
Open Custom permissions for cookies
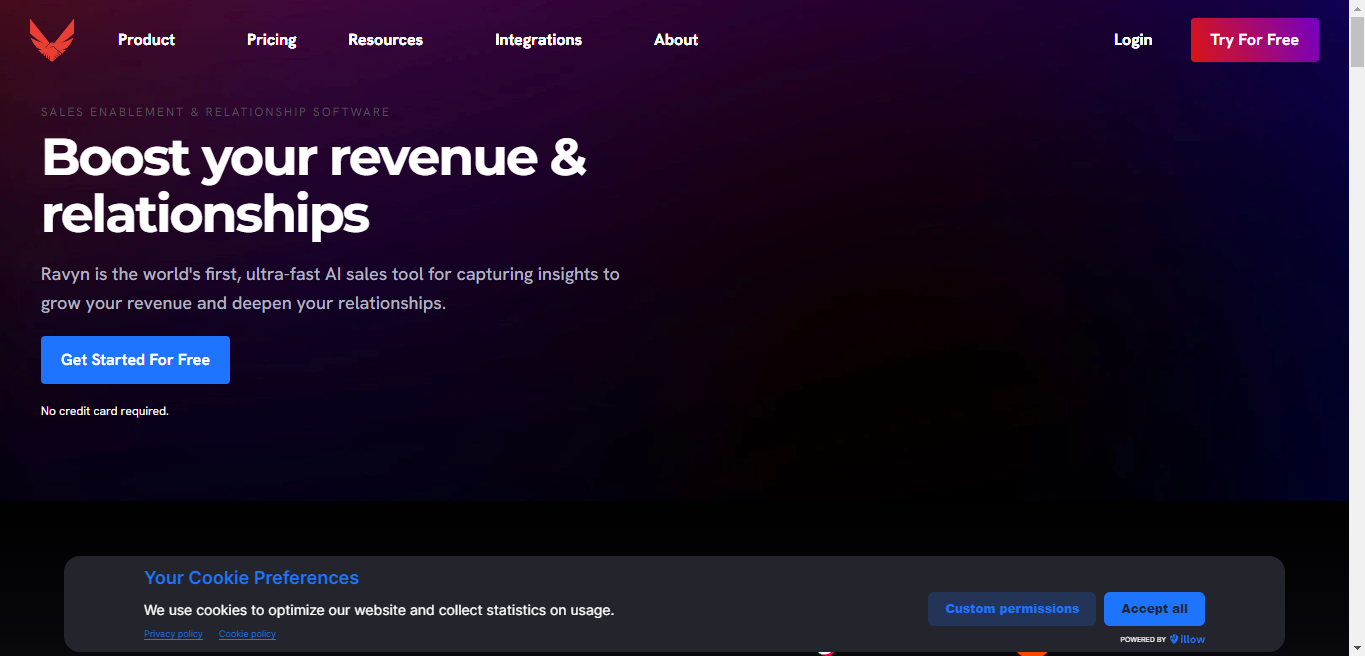click(x=1012, y=609)
